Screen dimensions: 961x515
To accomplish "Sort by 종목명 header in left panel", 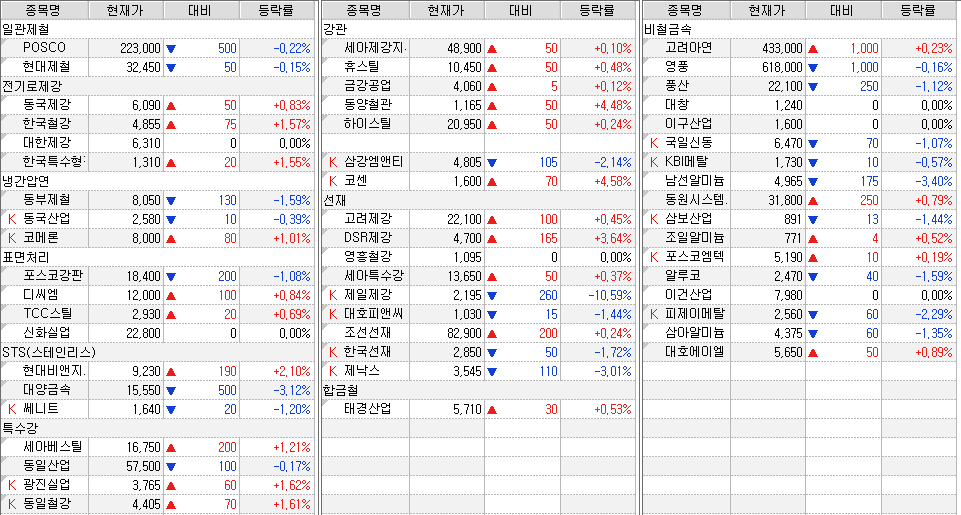I will click(x=43, y=11).
